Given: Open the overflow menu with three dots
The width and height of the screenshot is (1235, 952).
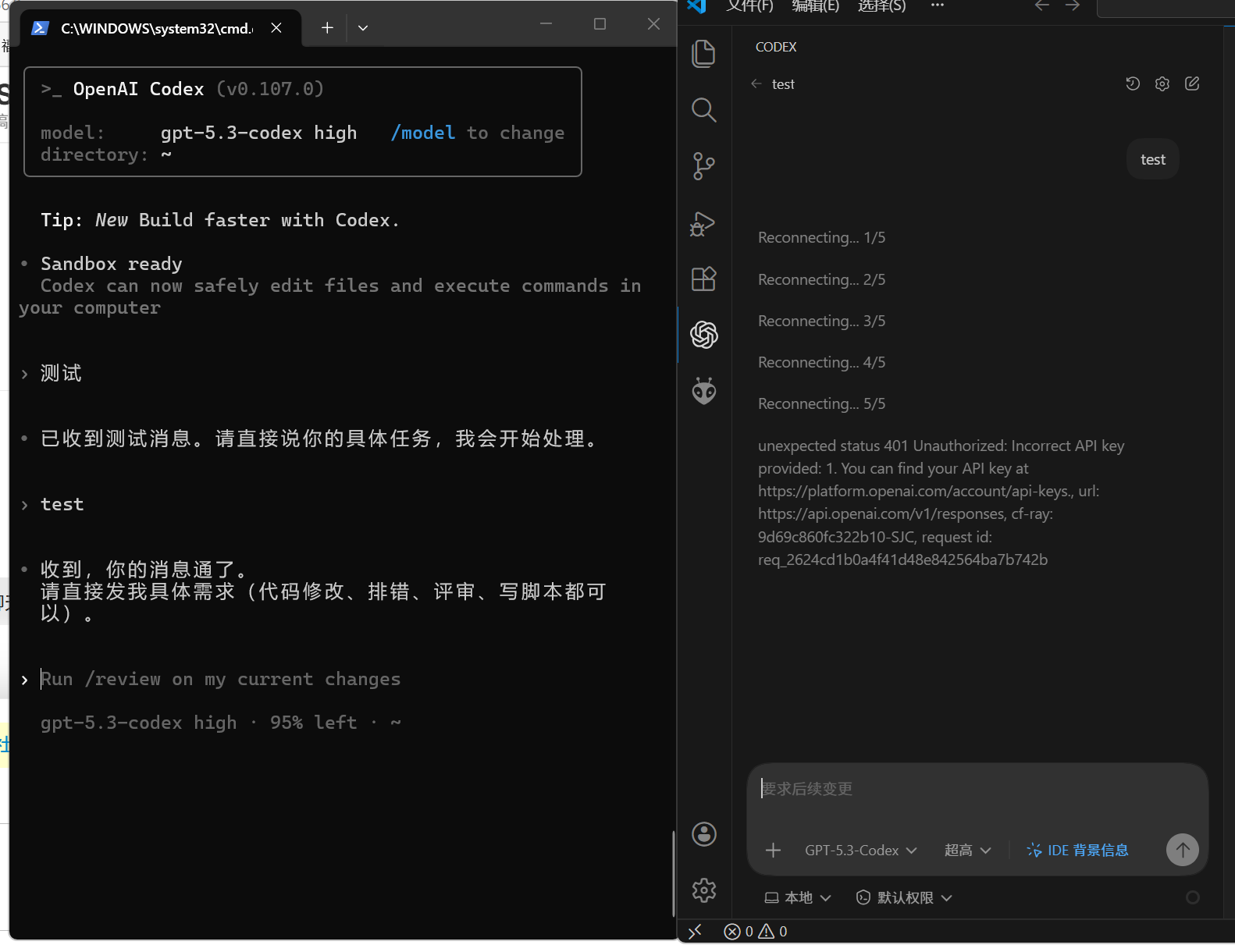Looking at the screenshot, I should 938,5.
